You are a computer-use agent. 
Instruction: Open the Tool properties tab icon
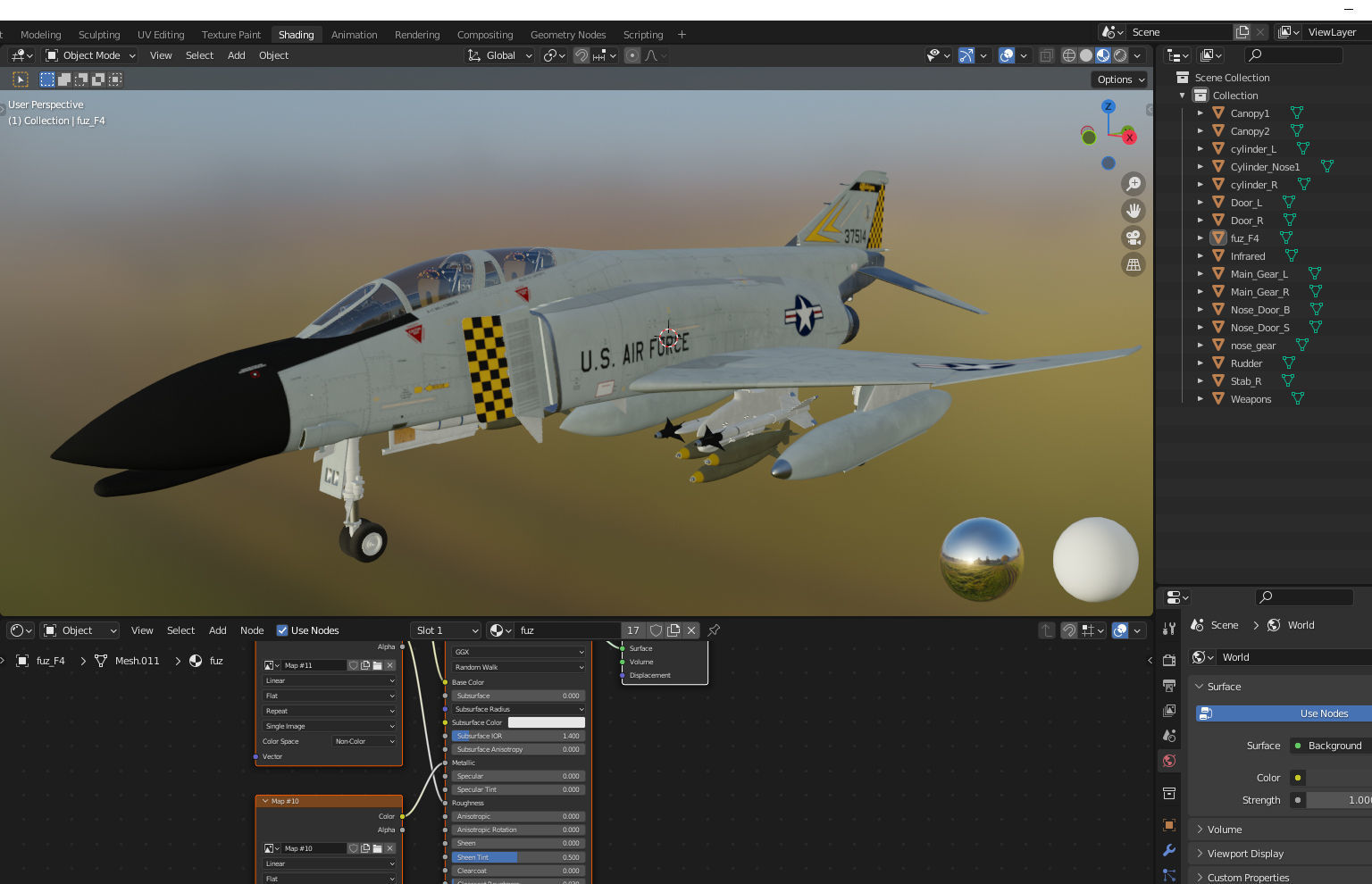(x=1169, y=629)
